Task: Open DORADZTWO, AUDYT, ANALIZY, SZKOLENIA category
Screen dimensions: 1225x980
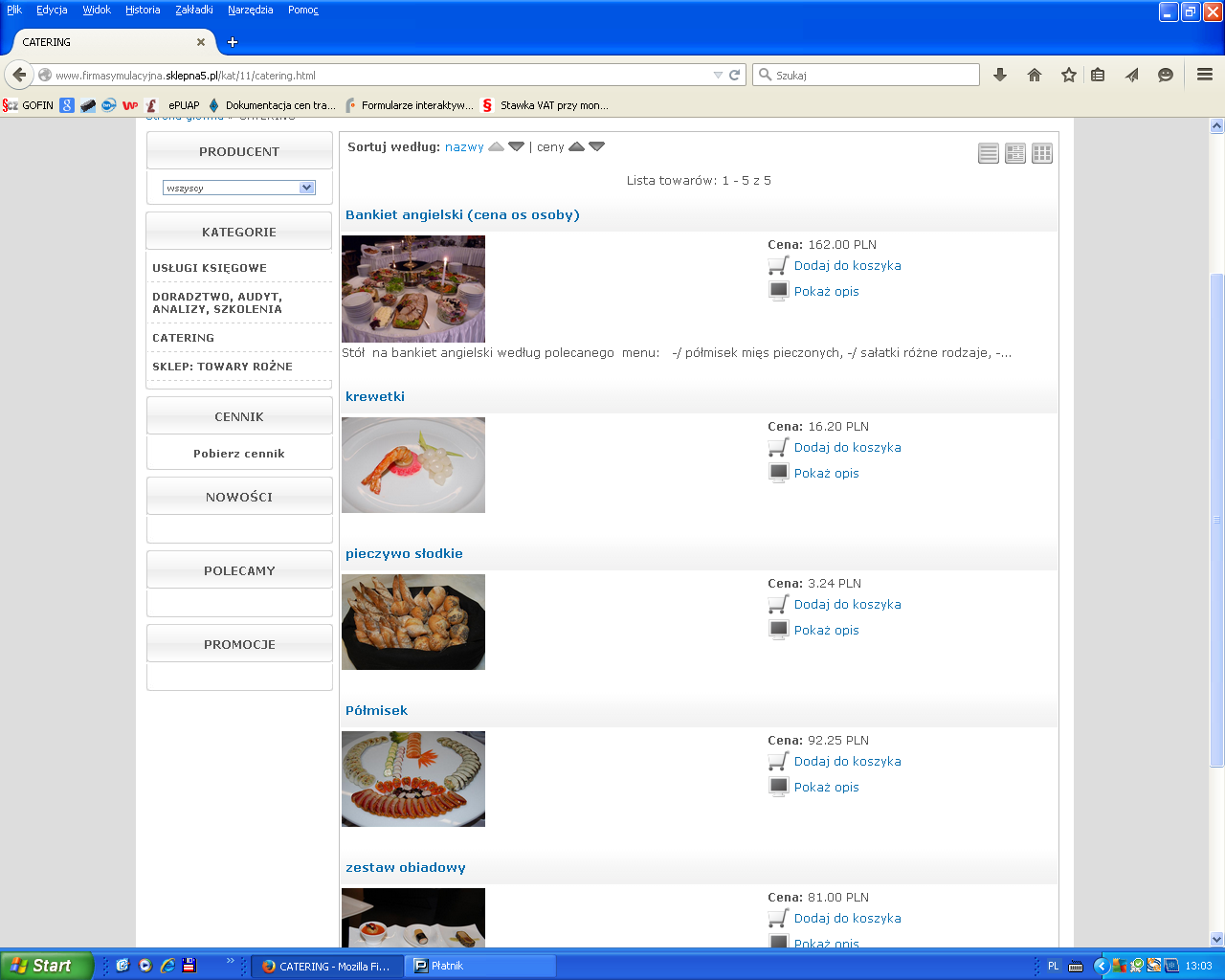Action: (217, 303)
